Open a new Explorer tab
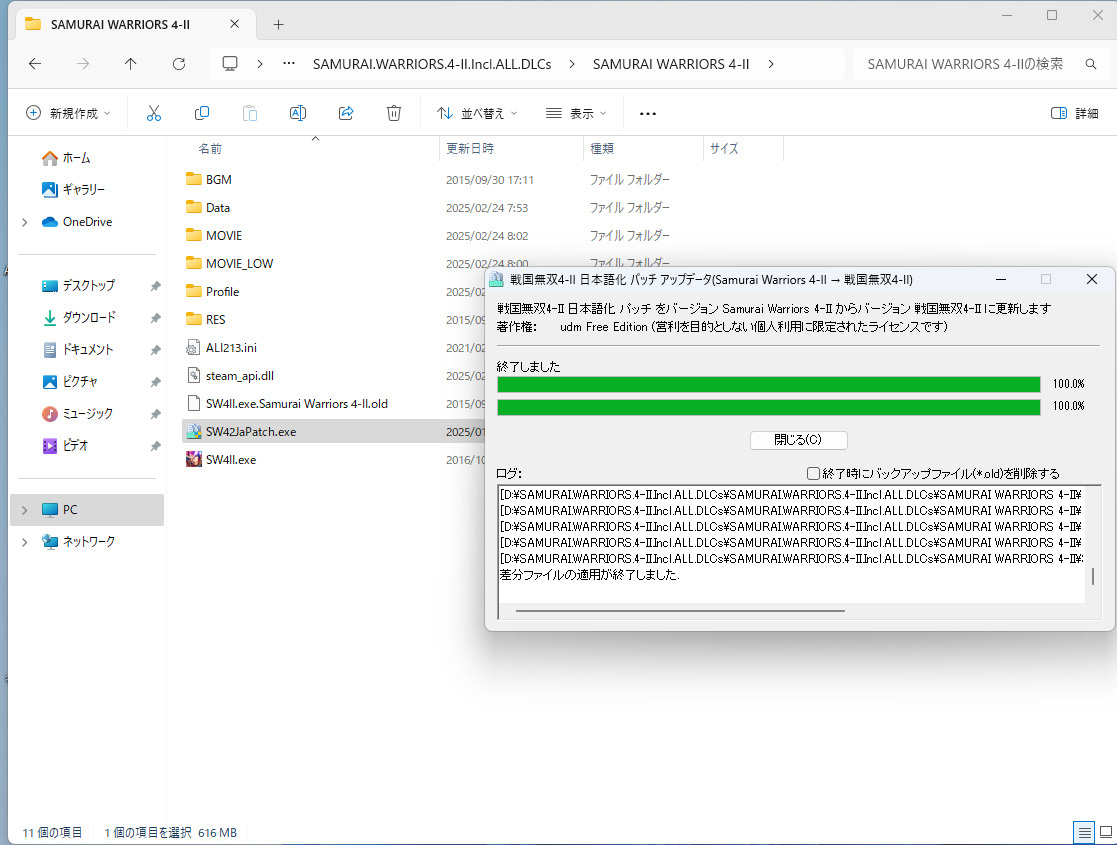Screen dimensions: 1117x845 (279, 24)
